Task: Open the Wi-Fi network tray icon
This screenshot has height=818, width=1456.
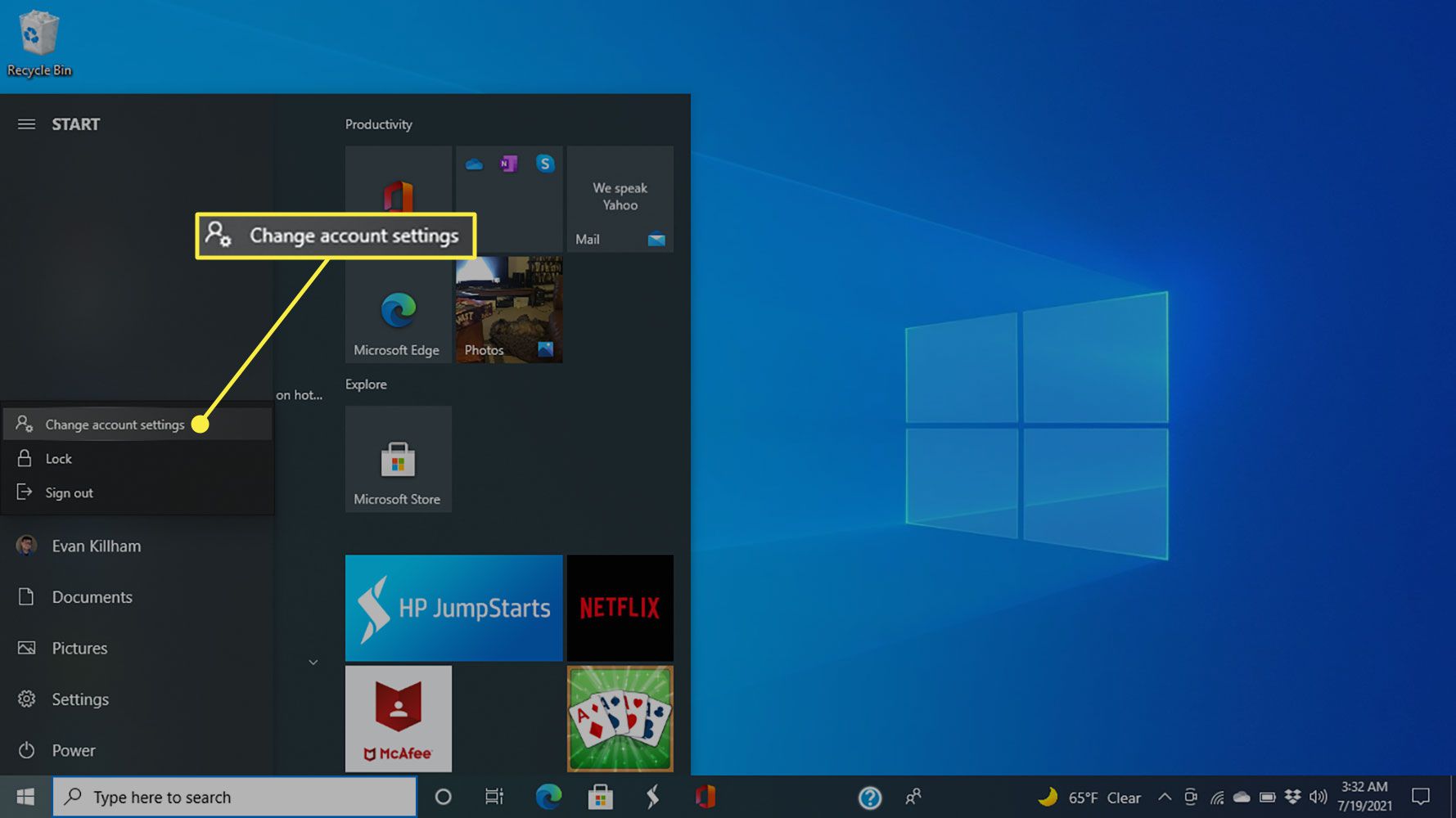Action: tap(1217, 798)
